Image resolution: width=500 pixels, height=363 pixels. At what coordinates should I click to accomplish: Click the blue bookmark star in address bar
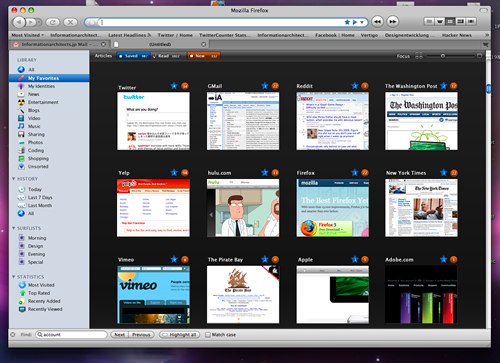[x=347, y=22]
